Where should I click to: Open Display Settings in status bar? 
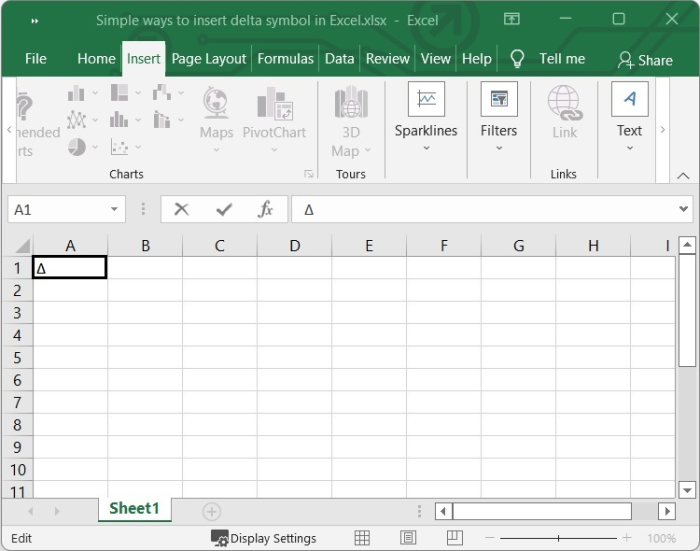263,538
